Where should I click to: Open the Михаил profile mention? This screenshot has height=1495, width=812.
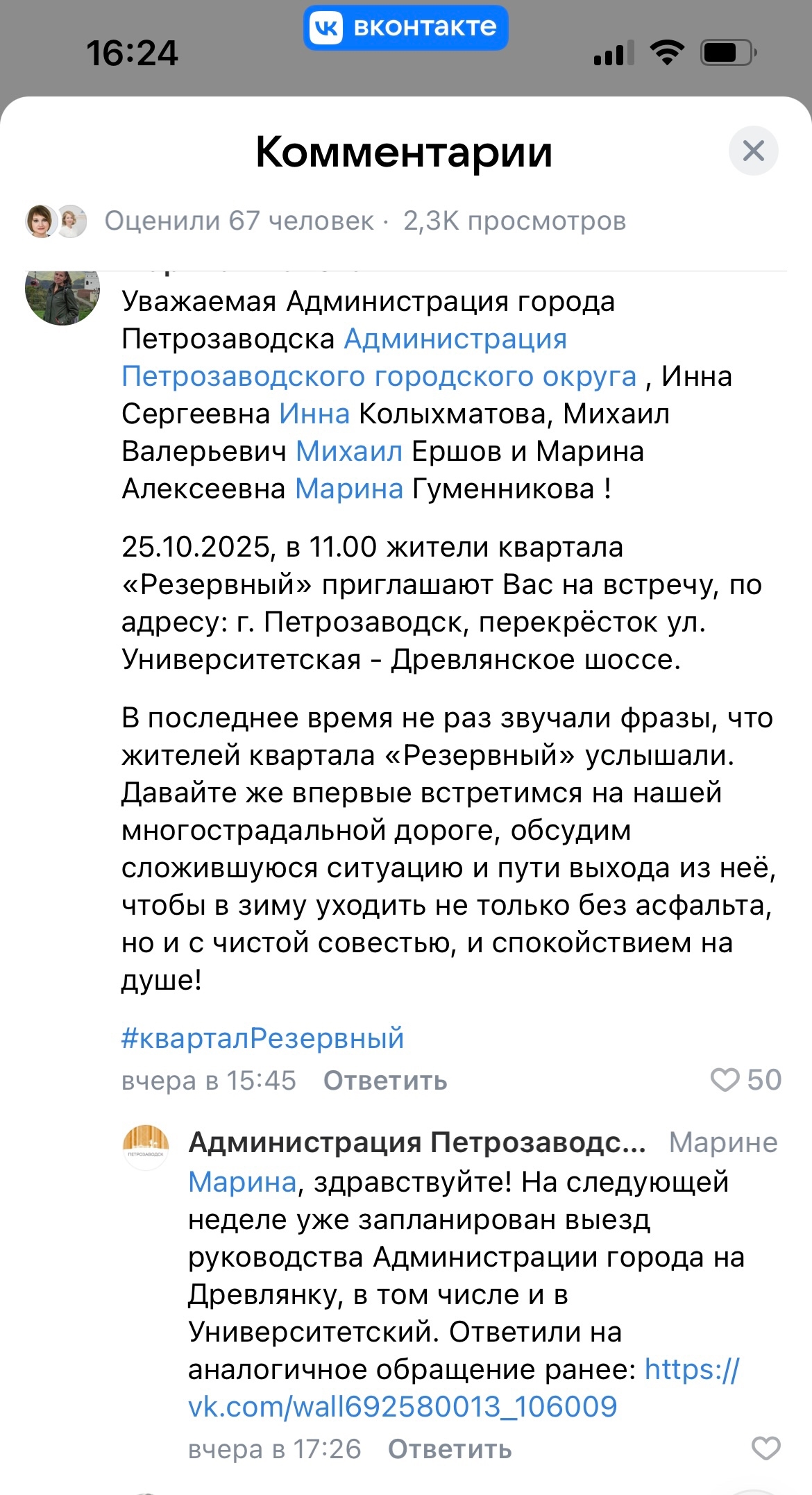click(x=349, y=451)
